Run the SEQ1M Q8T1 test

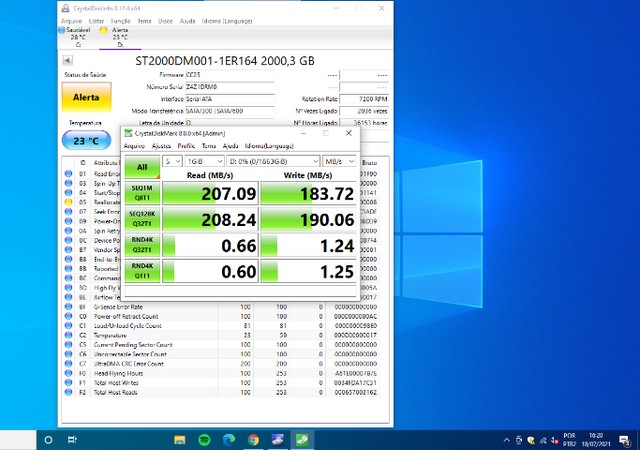(x=142, y=193)
